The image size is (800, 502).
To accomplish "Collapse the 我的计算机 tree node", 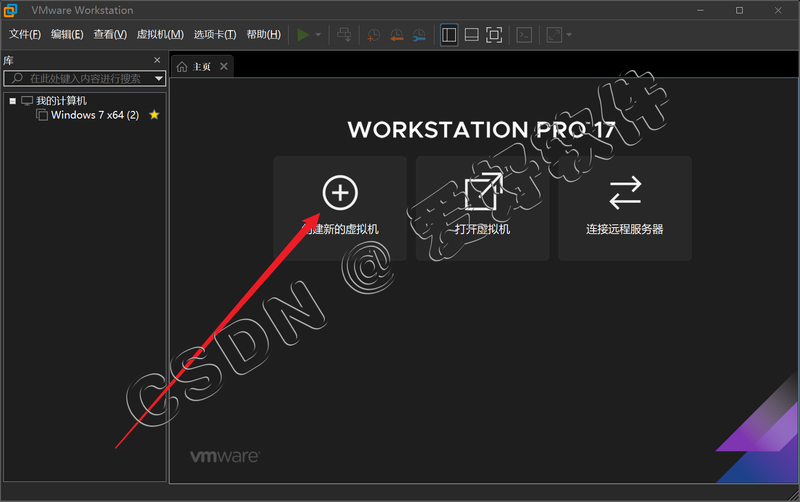I will click(13, 101).
